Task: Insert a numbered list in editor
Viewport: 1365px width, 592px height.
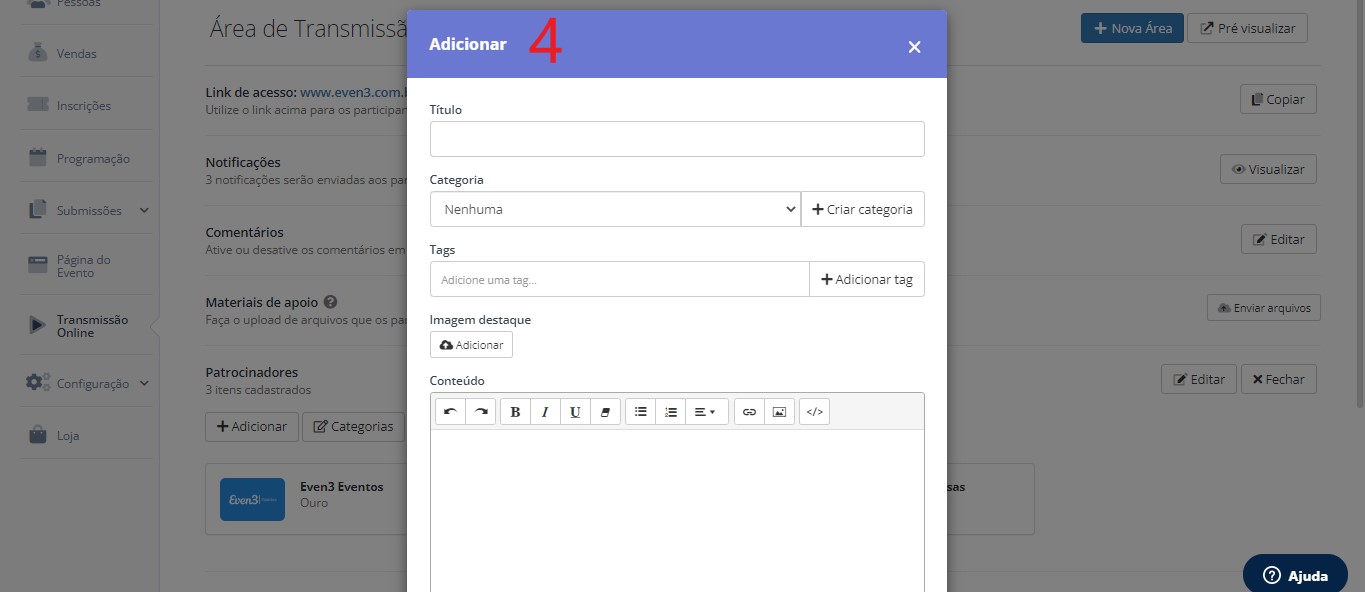Action: [671, 412]
